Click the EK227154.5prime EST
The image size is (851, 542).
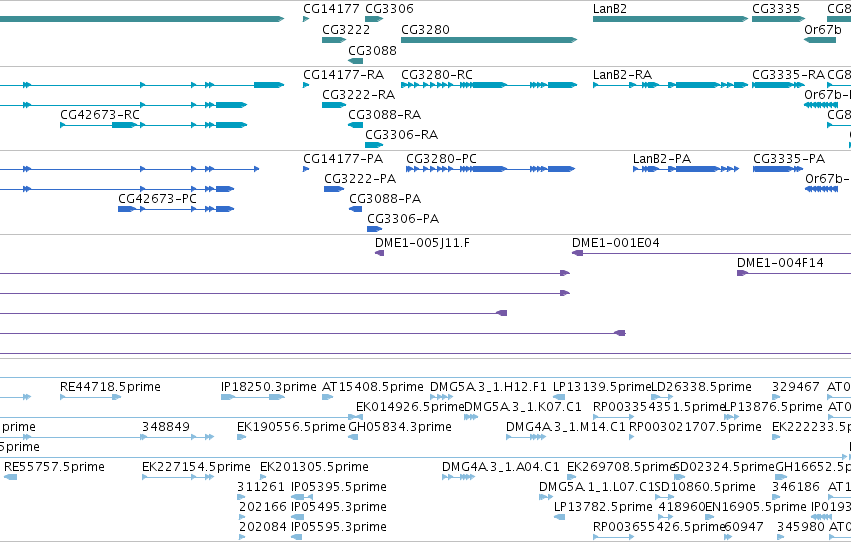(177, 477)
